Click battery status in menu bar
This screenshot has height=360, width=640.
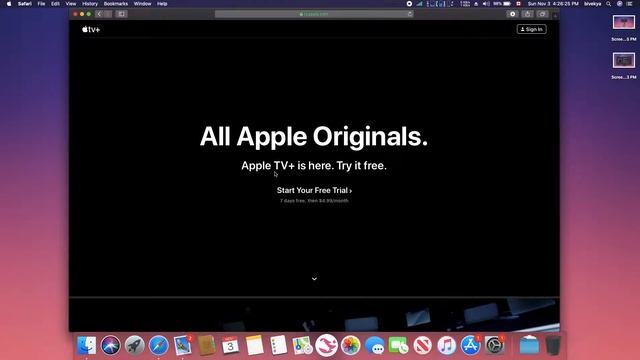[502, 4]
